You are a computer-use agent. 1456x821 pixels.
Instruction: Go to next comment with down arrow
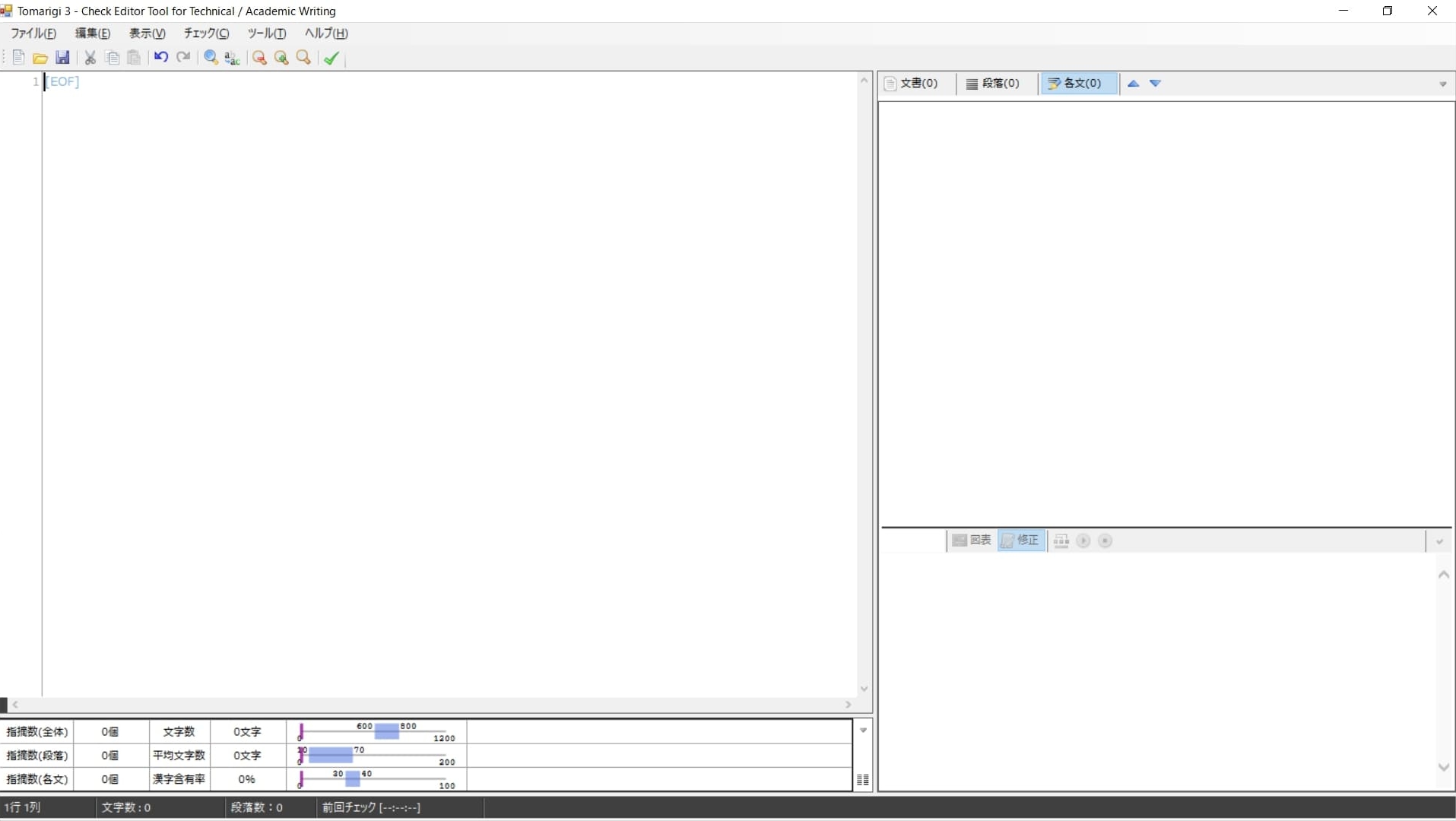(1155, 84)
